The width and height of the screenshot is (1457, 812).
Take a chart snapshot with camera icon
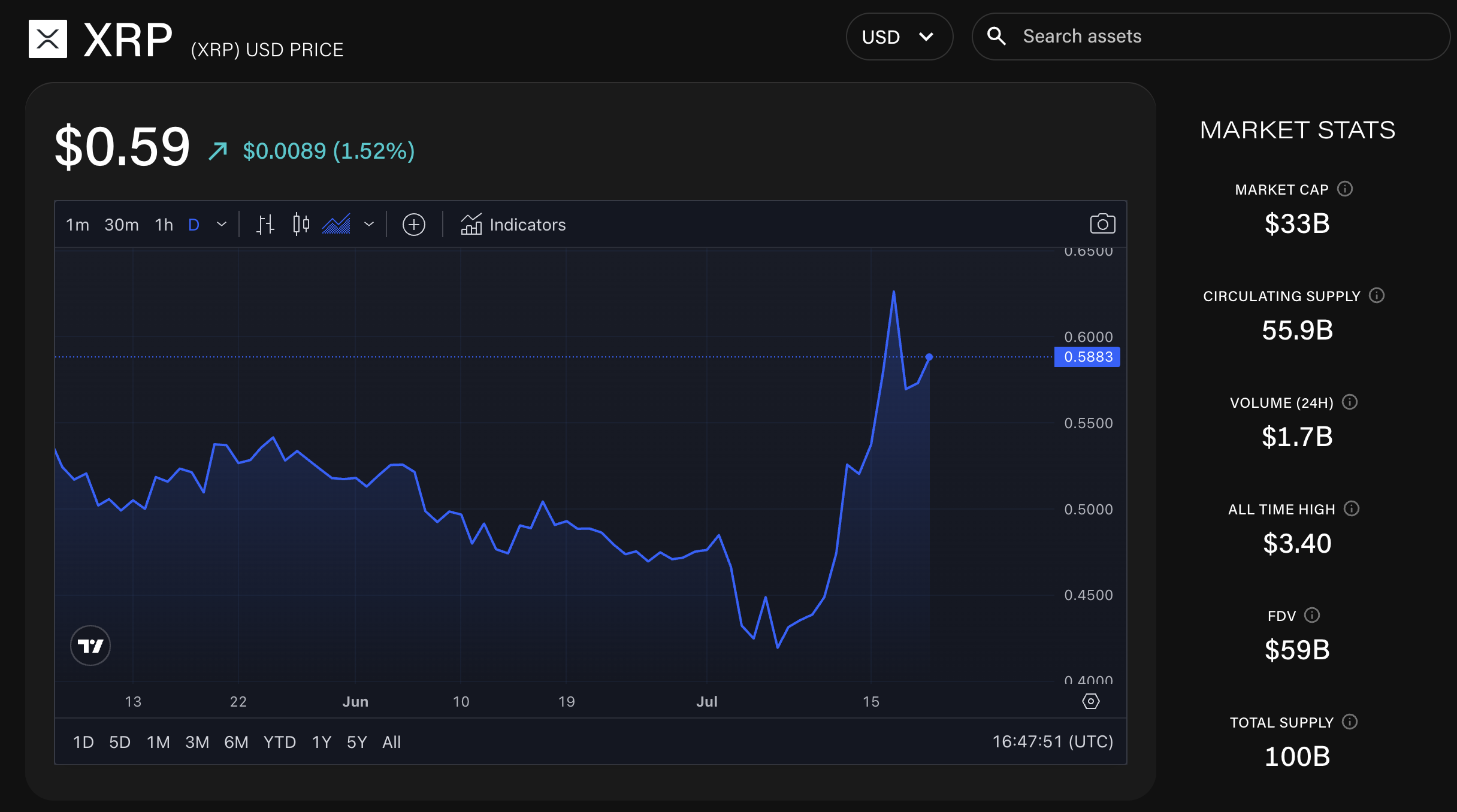(1102, 224)
